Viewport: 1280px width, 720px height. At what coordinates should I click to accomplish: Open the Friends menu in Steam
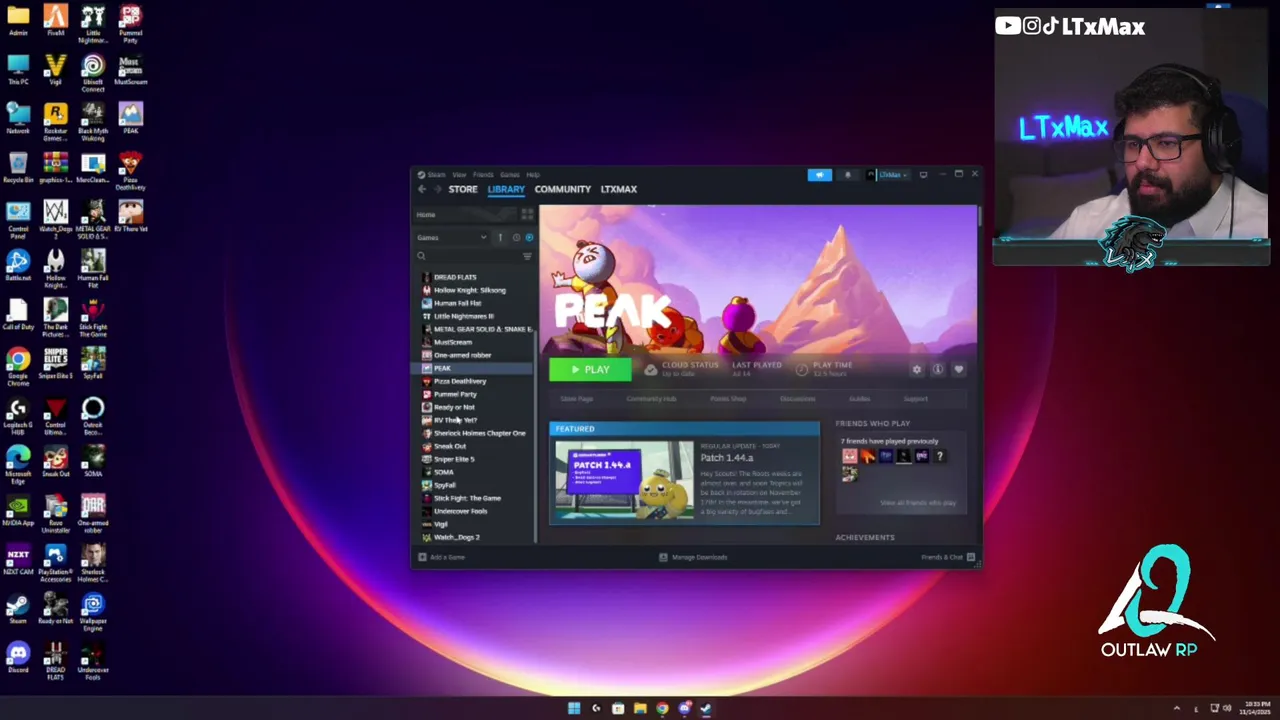point(483,175)
